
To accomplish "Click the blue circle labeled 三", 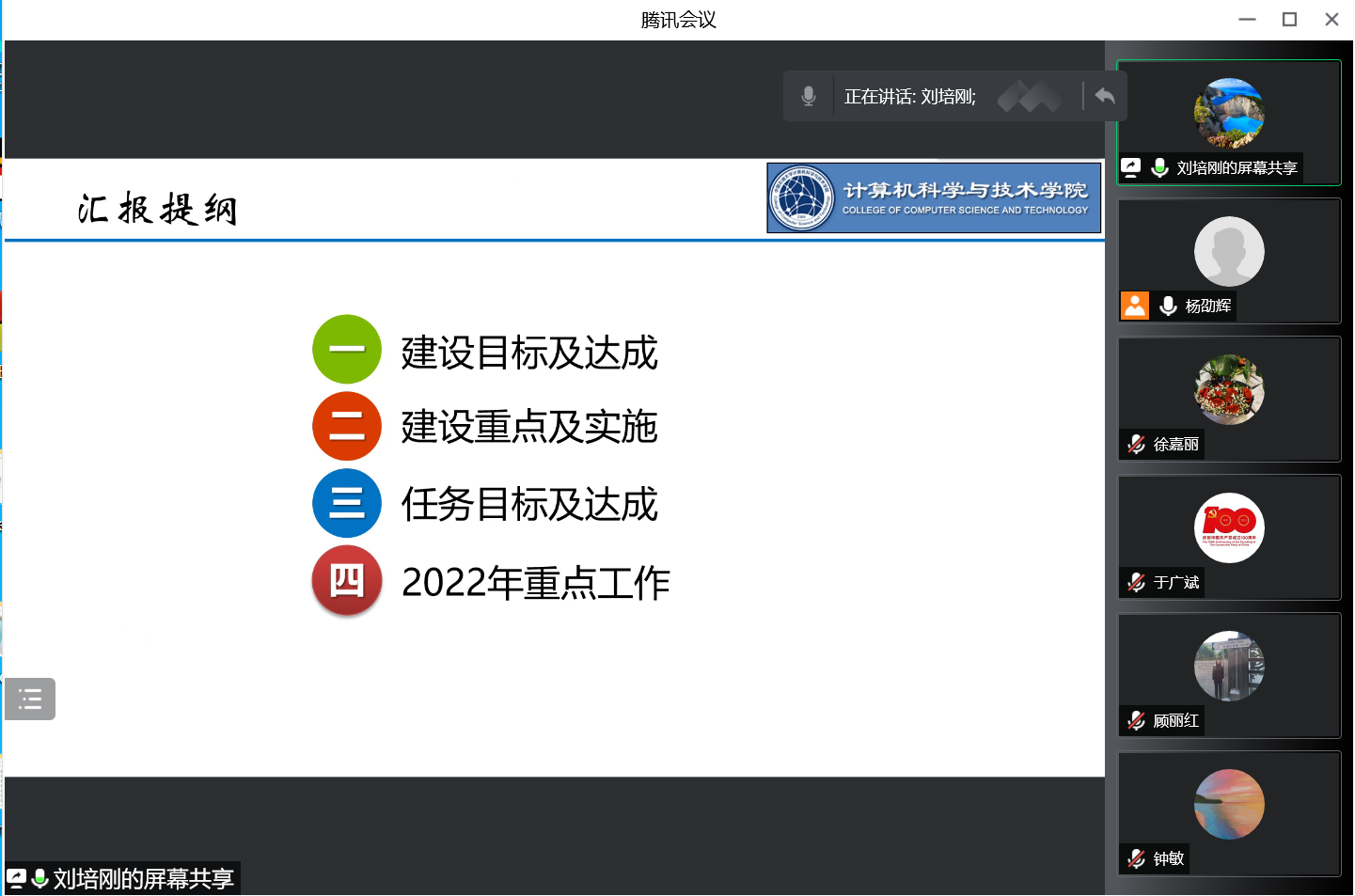I will click(x=347, y=503).
